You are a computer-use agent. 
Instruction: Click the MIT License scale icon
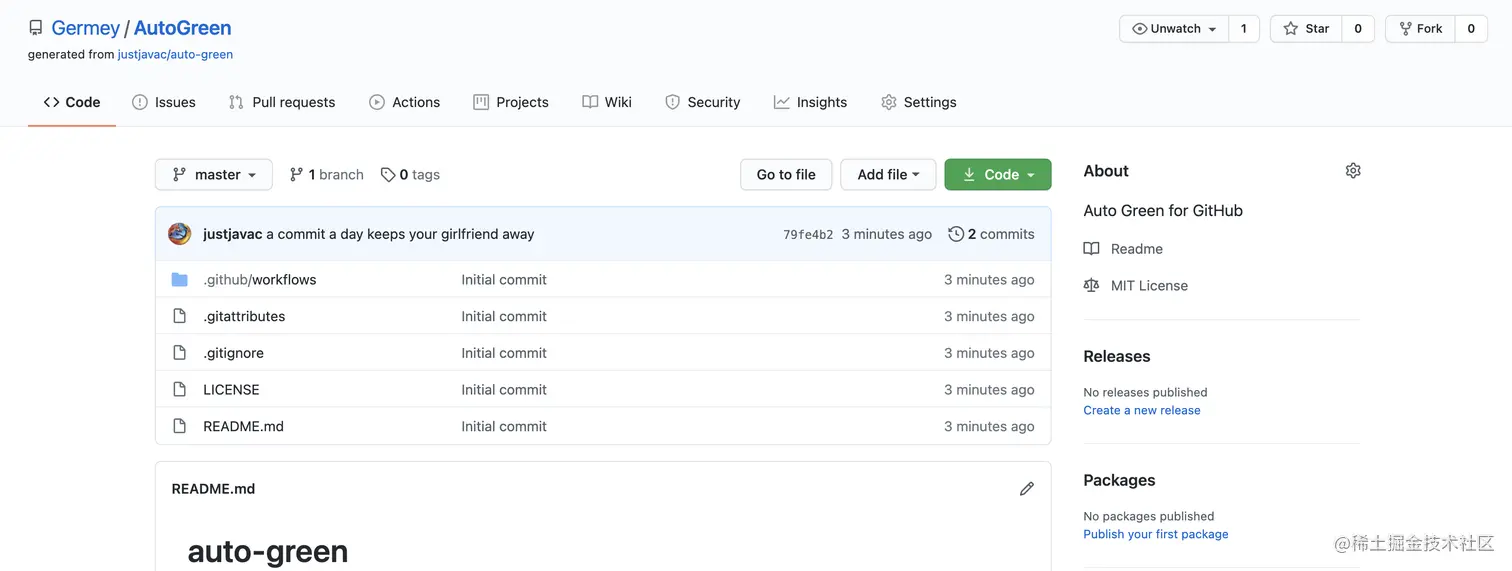[x=1091, y=286]
